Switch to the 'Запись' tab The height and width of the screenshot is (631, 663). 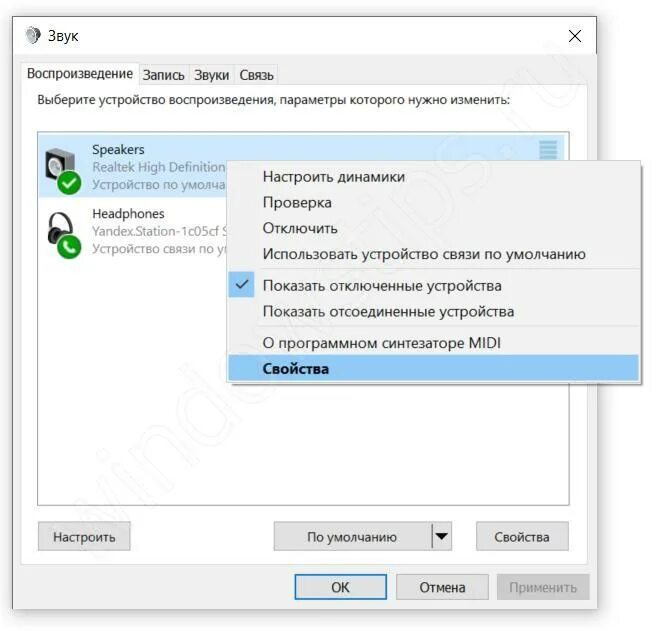[x=163, y=75]
